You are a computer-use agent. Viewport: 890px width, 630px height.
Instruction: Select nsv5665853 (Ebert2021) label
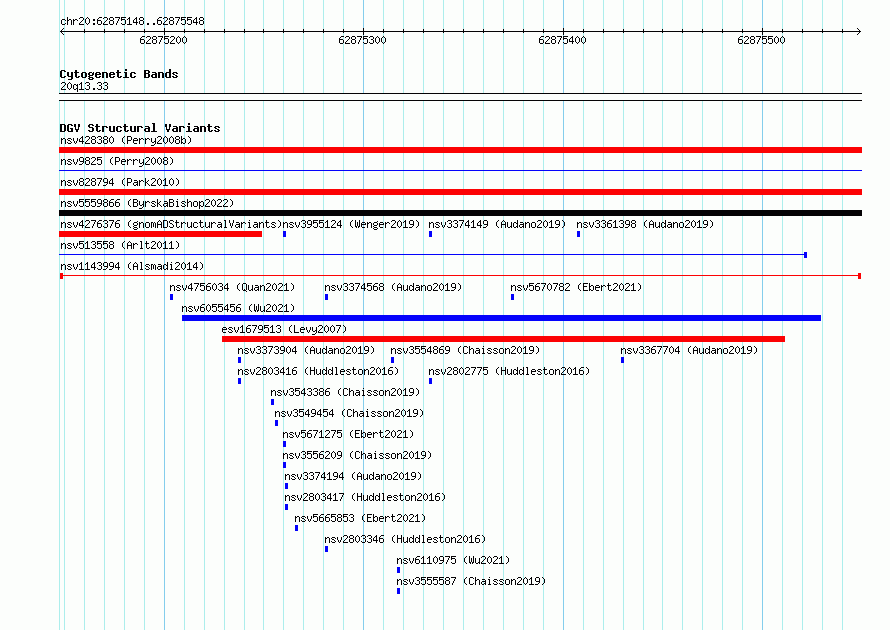360,518
